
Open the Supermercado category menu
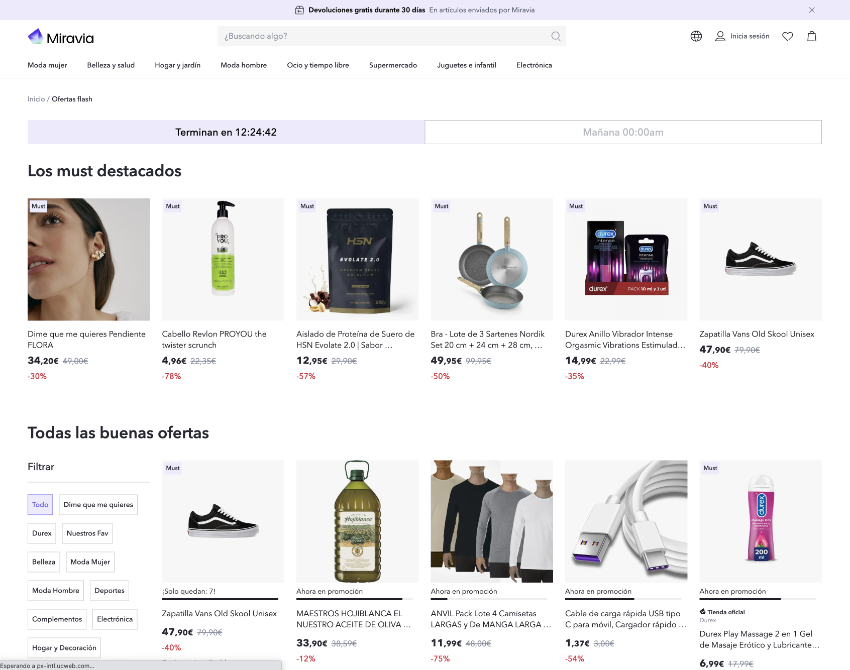pos(393,65)
